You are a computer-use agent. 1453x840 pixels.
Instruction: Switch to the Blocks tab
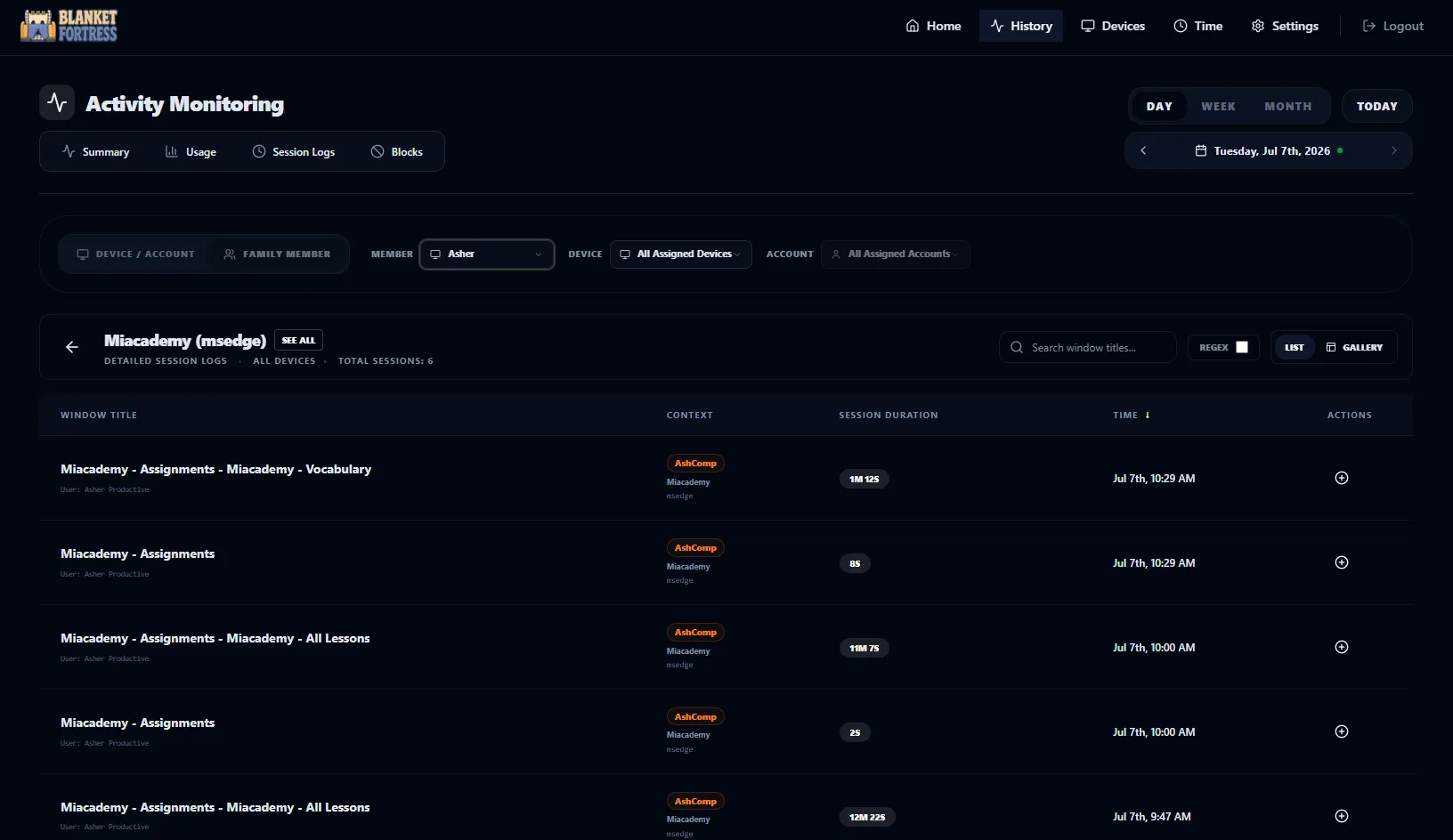tap(397, 152)
